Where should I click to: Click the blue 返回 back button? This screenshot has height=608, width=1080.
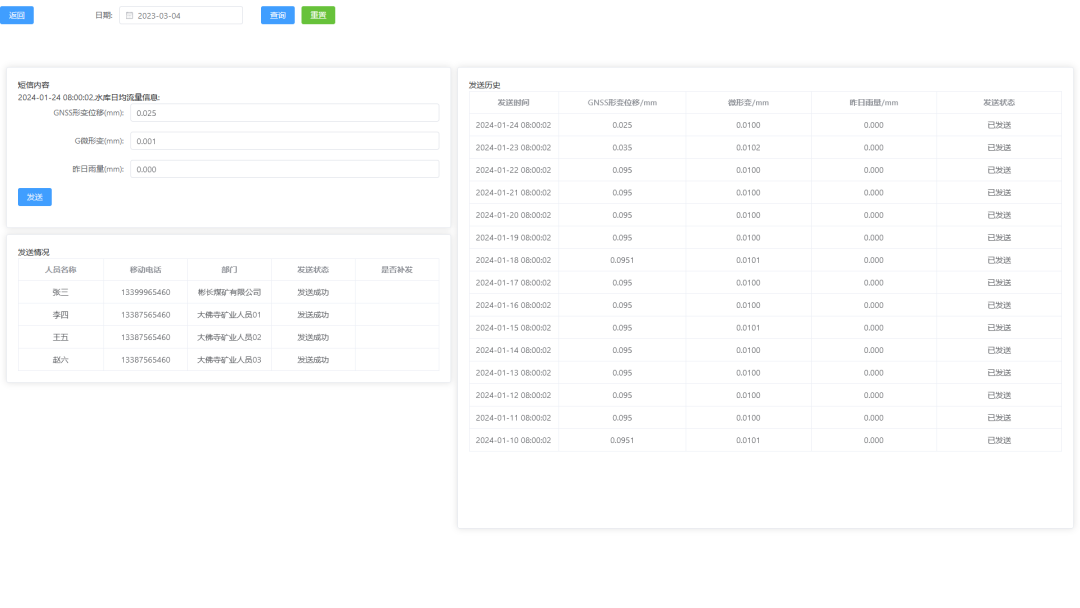click(x=17, y=15)
